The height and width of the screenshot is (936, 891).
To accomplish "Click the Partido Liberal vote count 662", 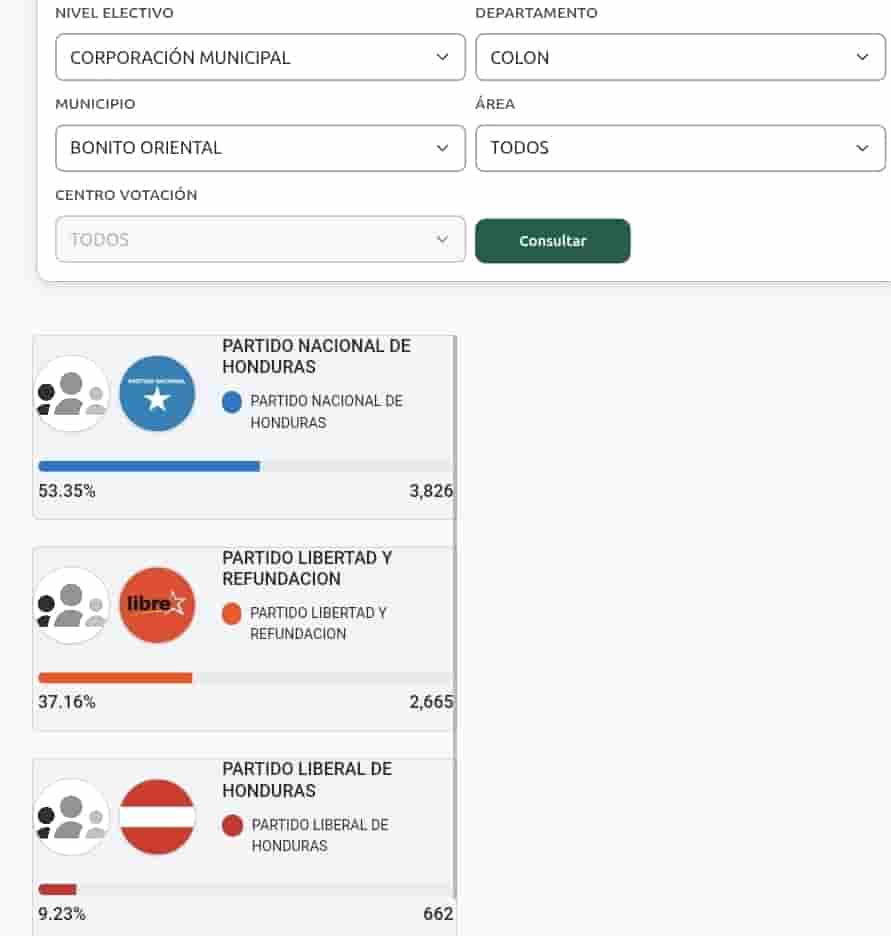I will tap(438, 914).
